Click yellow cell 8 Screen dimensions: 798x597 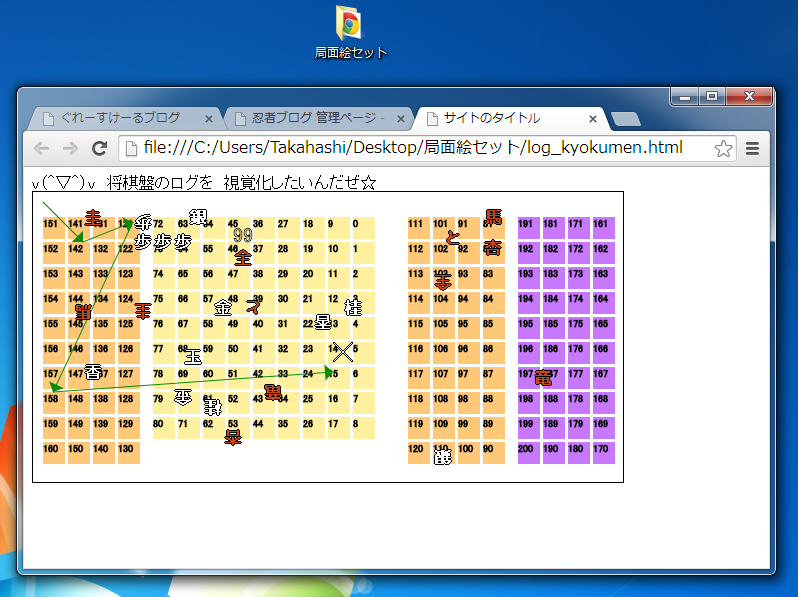[x=364, y=428]
